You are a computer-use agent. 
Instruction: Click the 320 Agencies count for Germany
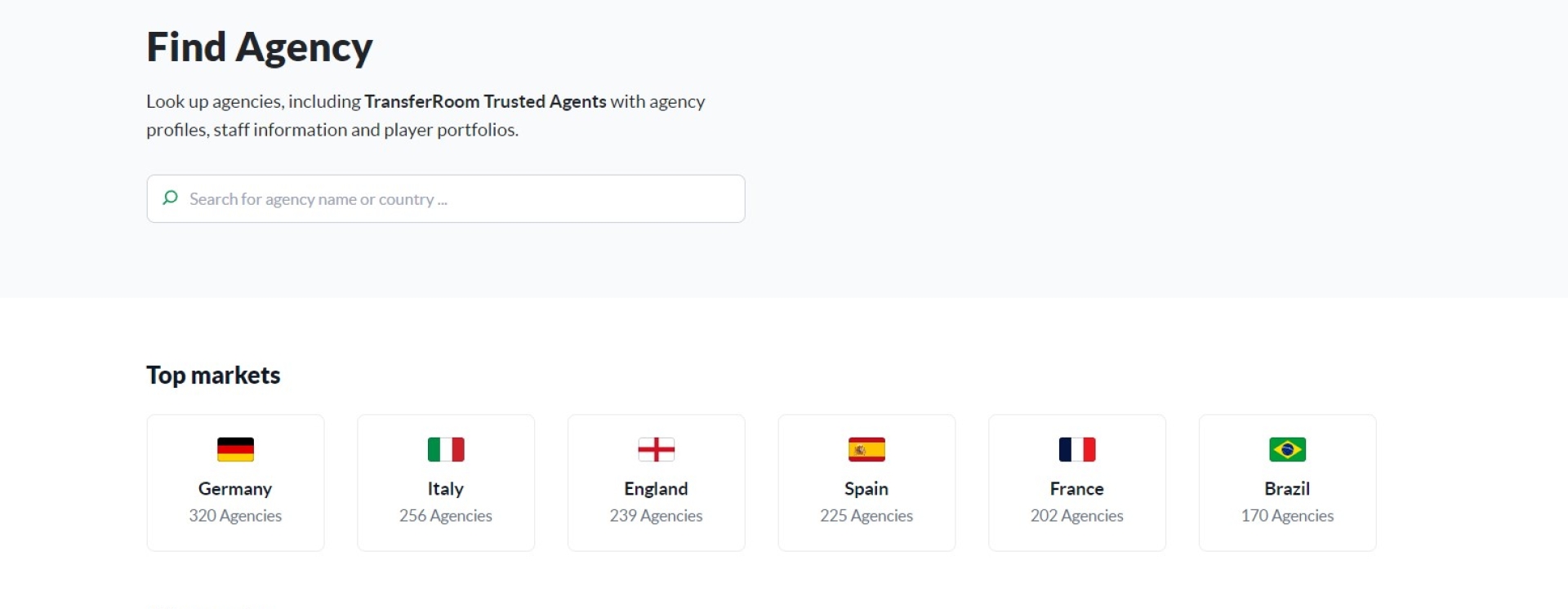click(x=235, y=516)
